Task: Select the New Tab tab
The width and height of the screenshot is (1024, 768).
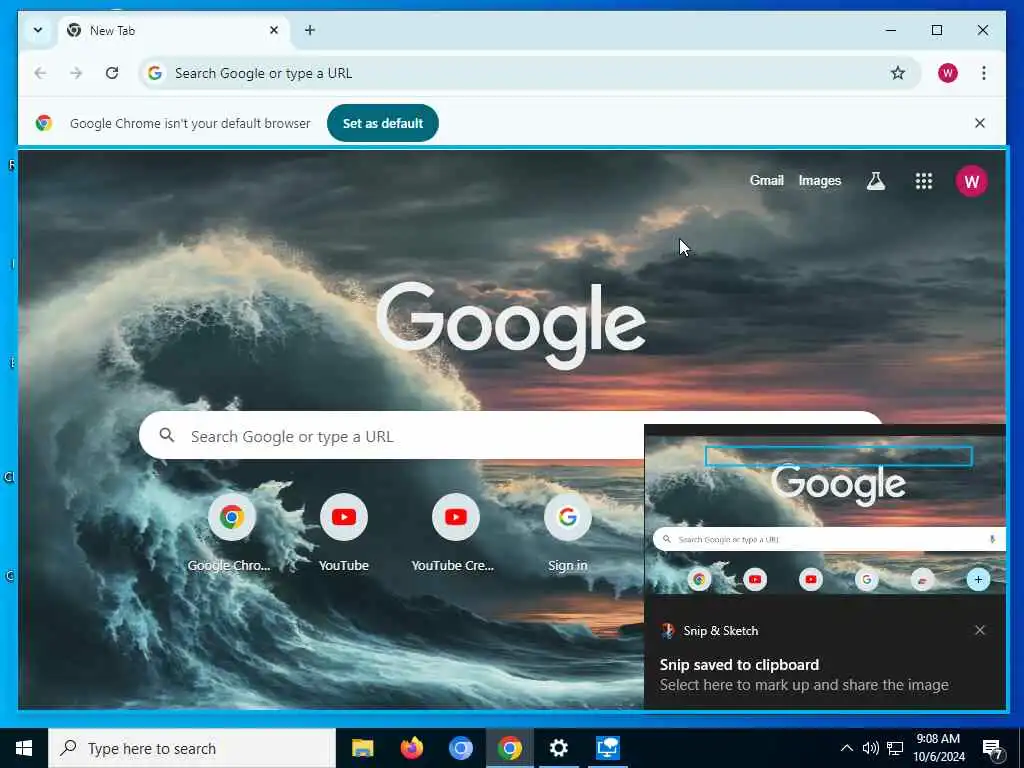Action: click(174, 31)
